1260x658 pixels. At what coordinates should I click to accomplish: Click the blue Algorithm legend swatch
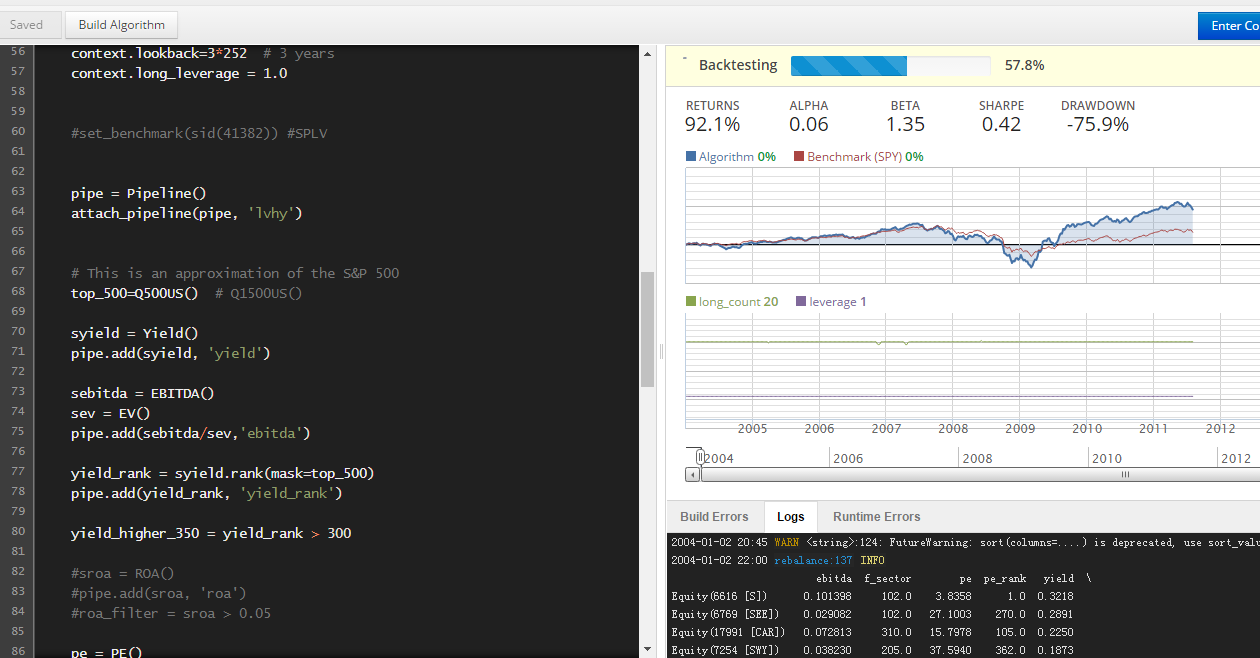[691, 157]
